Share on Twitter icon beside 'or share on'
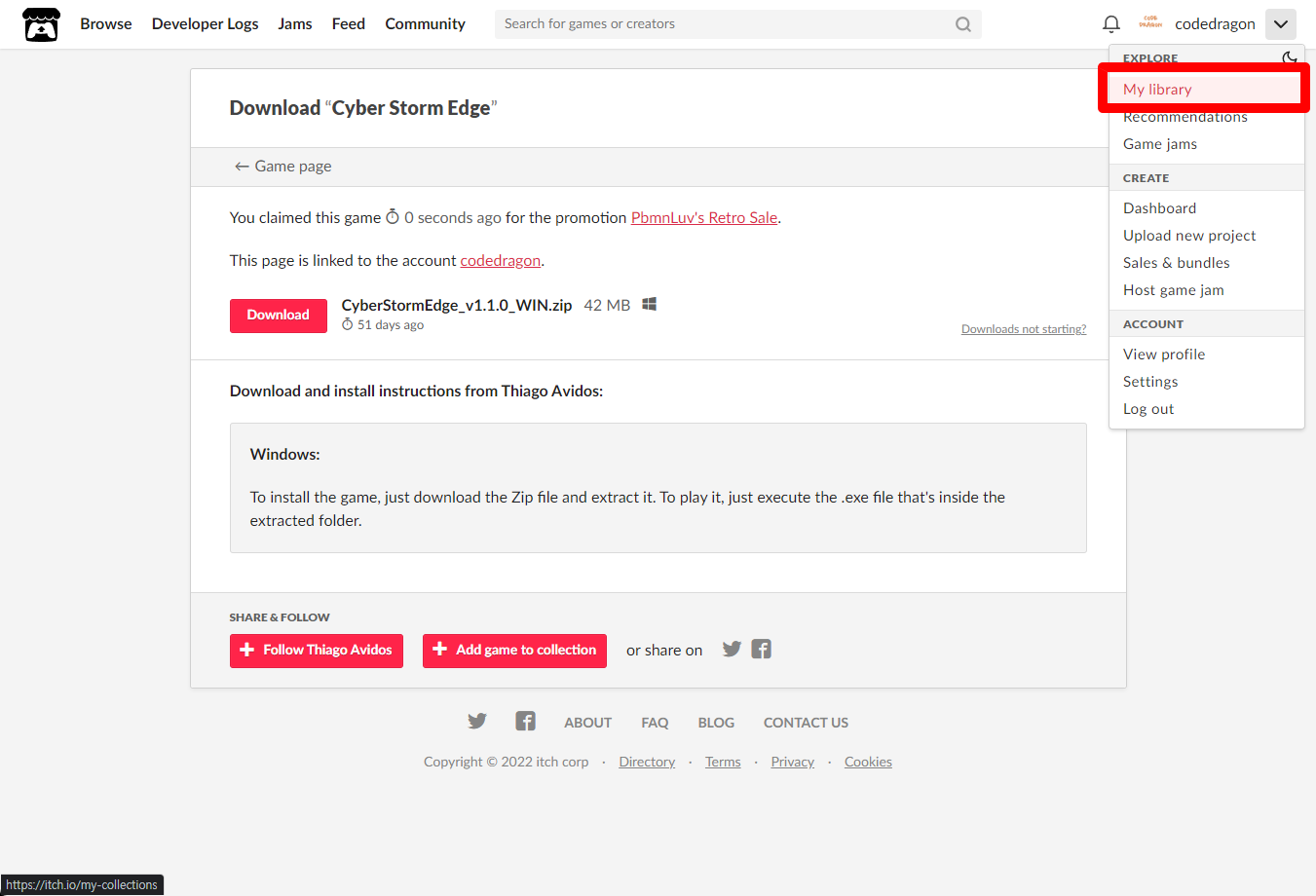 click(732, 649)
